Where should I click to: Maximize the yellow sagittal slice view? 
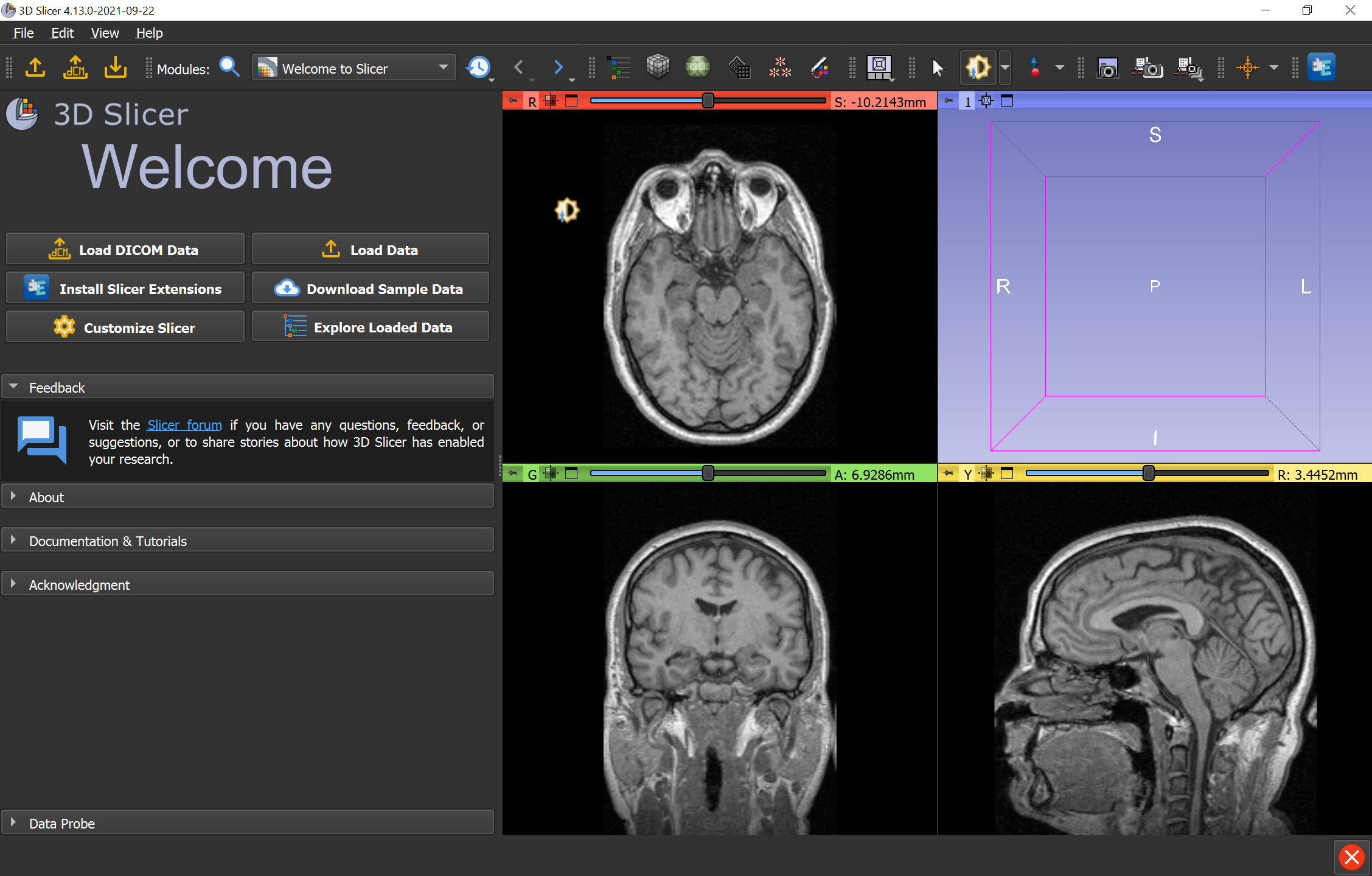1007,474
